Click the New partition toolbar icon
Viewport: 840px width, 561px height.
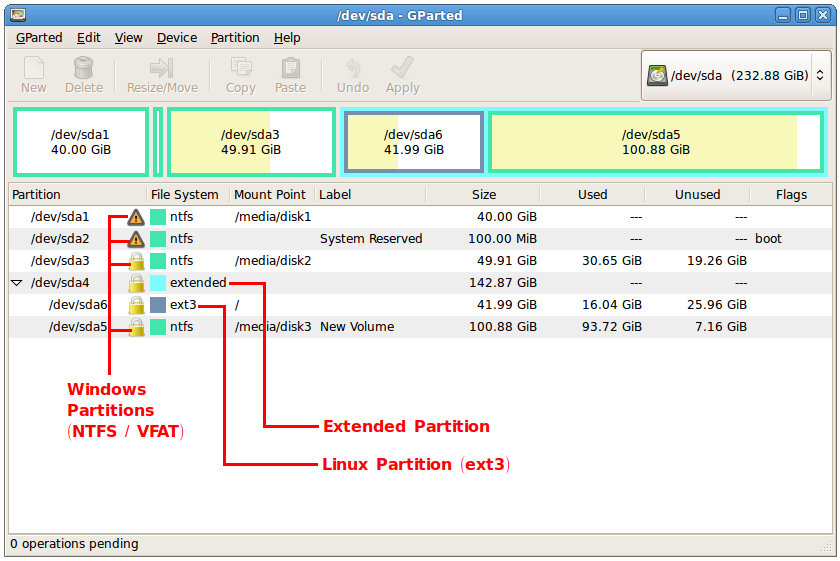pos(34,68)
